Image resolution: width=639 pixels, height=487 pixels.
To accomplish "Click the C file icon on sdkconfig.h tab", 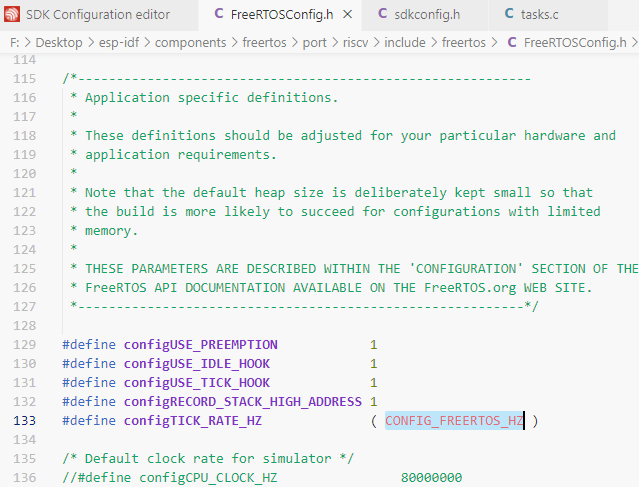I will coord(382,14).
